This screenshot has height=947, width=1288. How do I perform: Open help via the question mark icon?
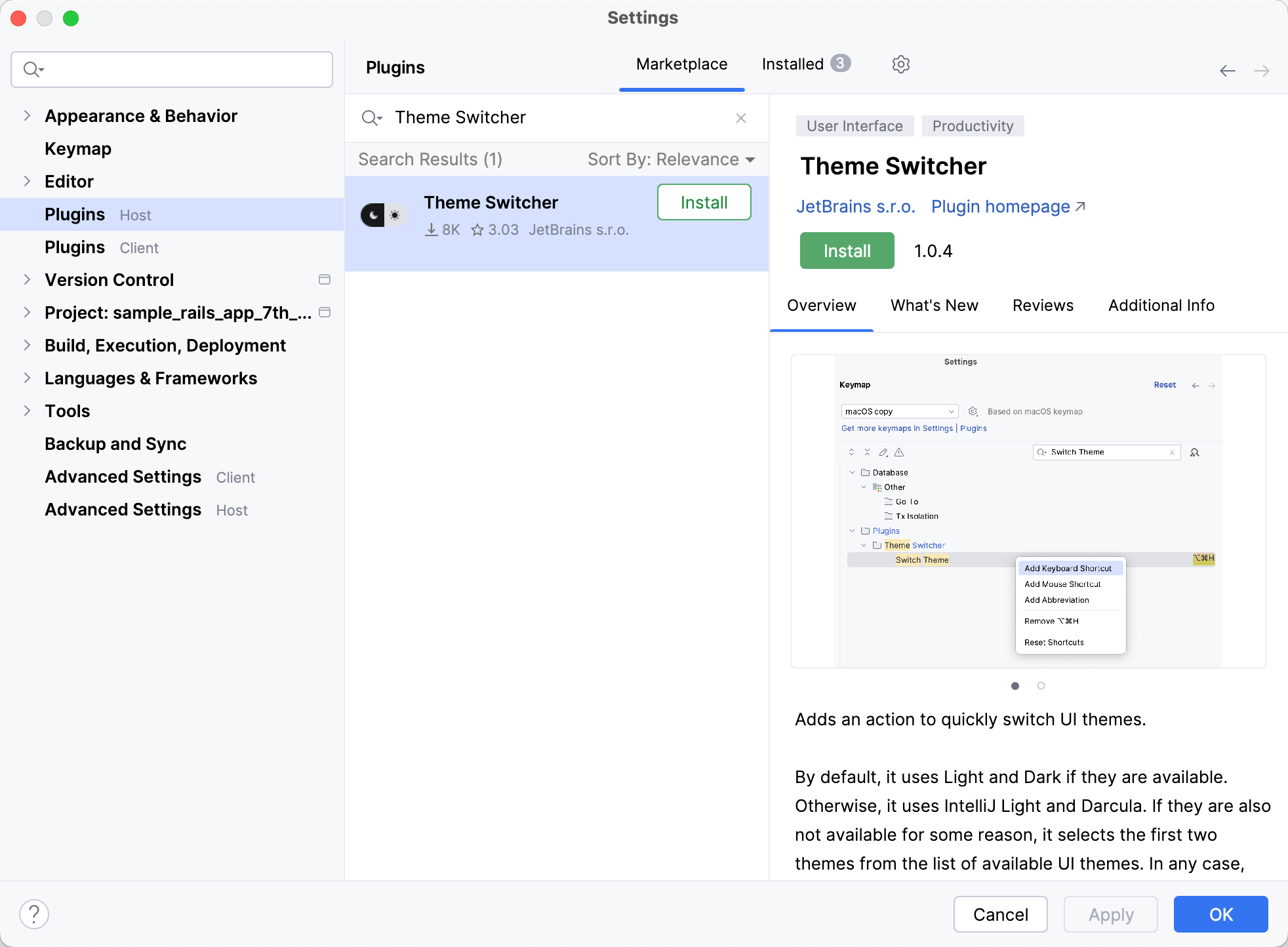click(x=33, y=913)
